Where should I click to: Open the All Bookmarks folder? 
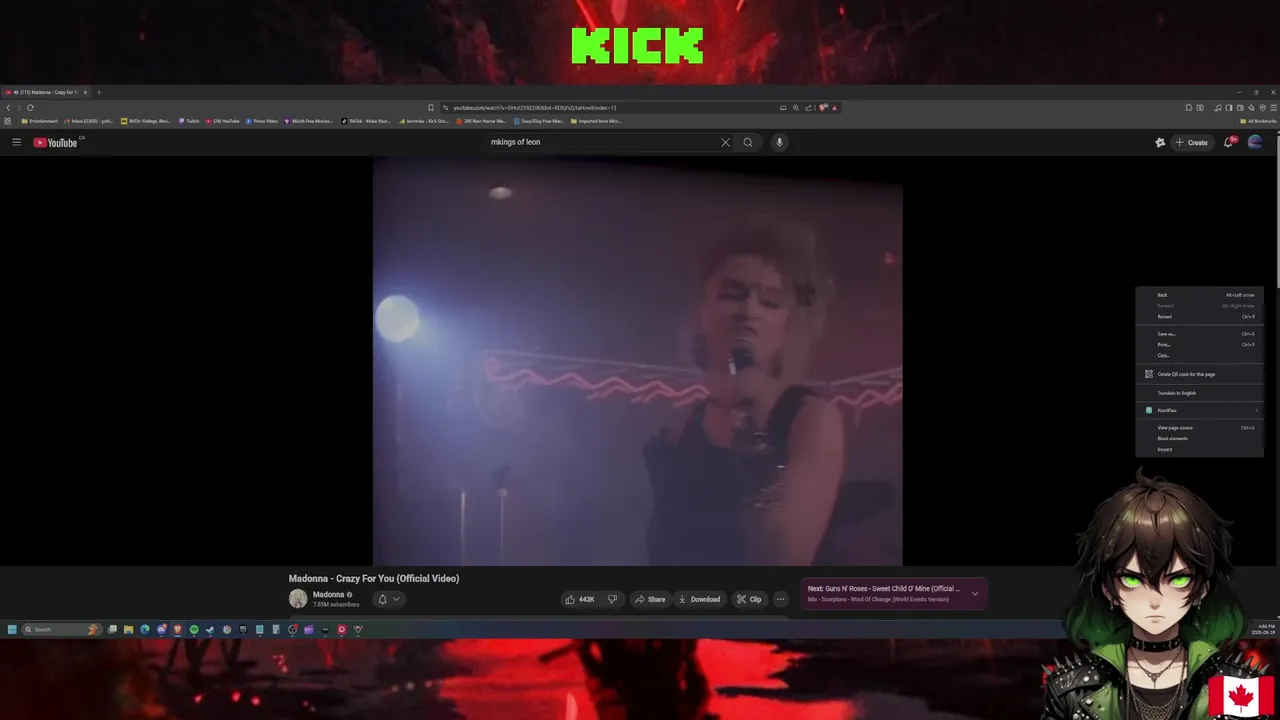pos(1257,121)
